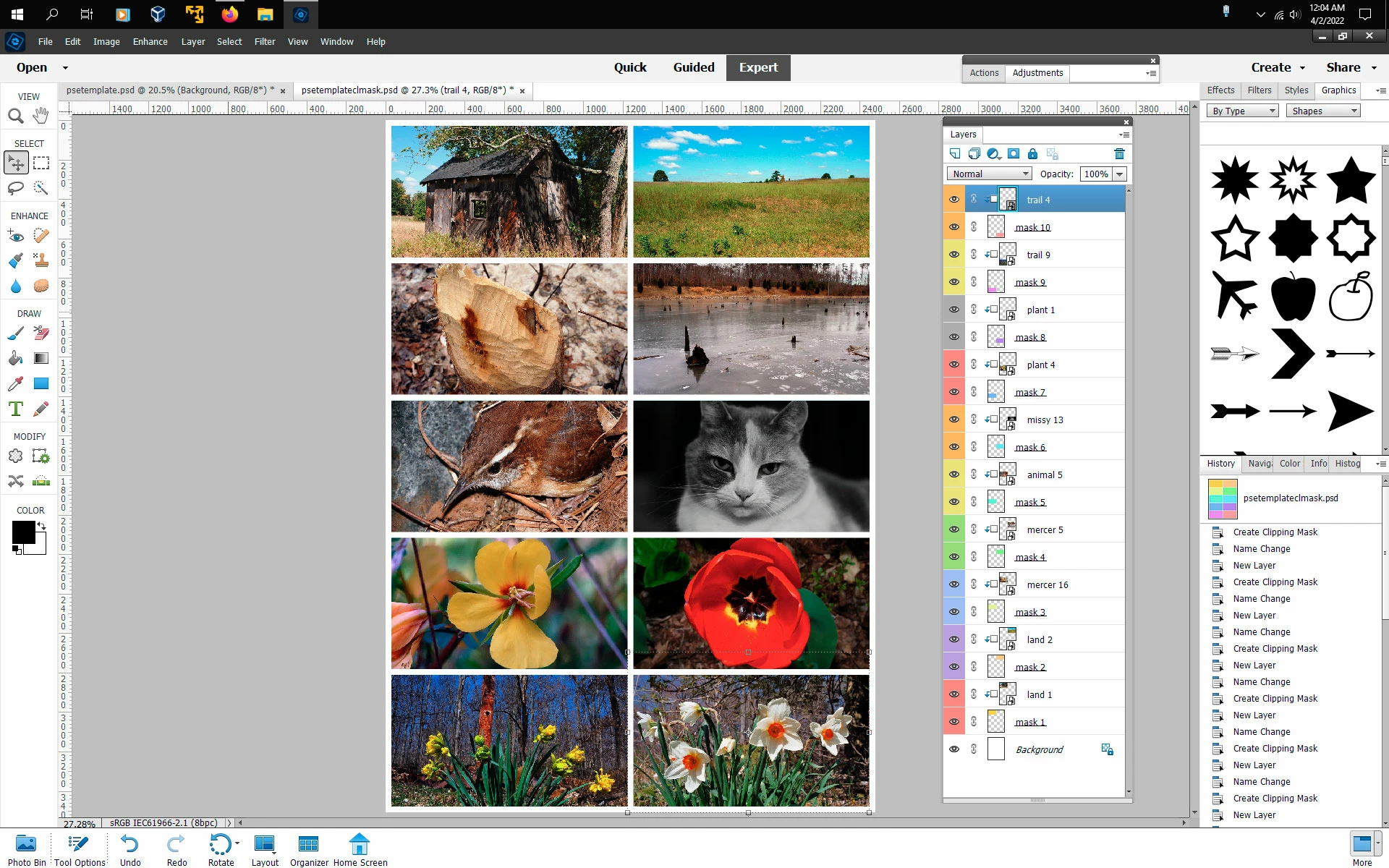
Task: Open the Enhance menu
Action: click(150, 41)
